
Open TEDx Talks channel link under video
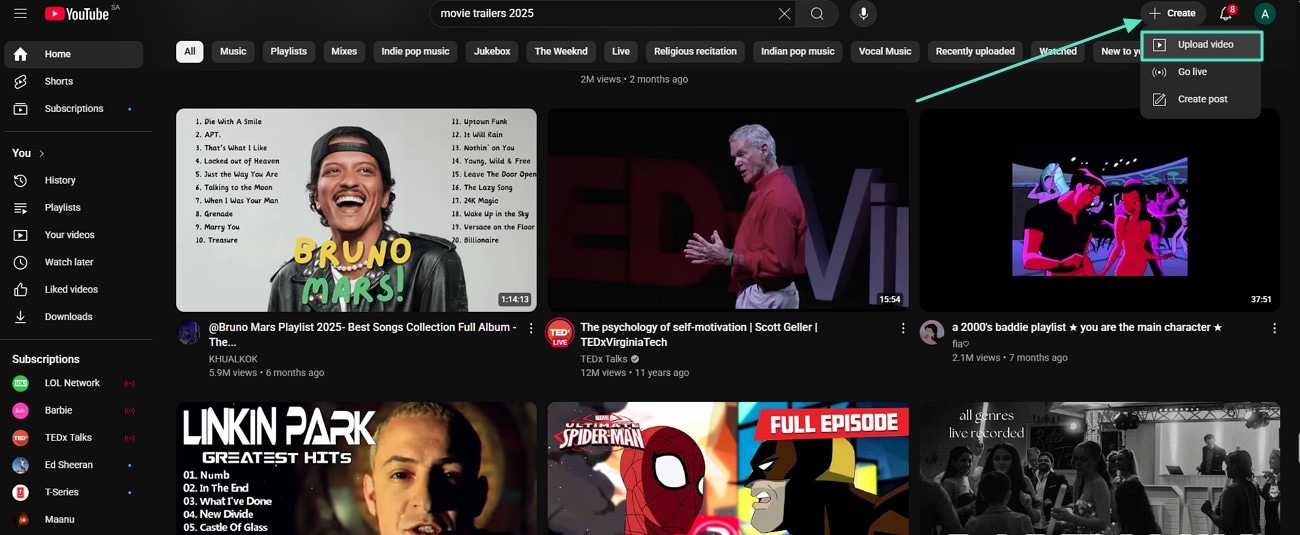[x=604, y=358]
